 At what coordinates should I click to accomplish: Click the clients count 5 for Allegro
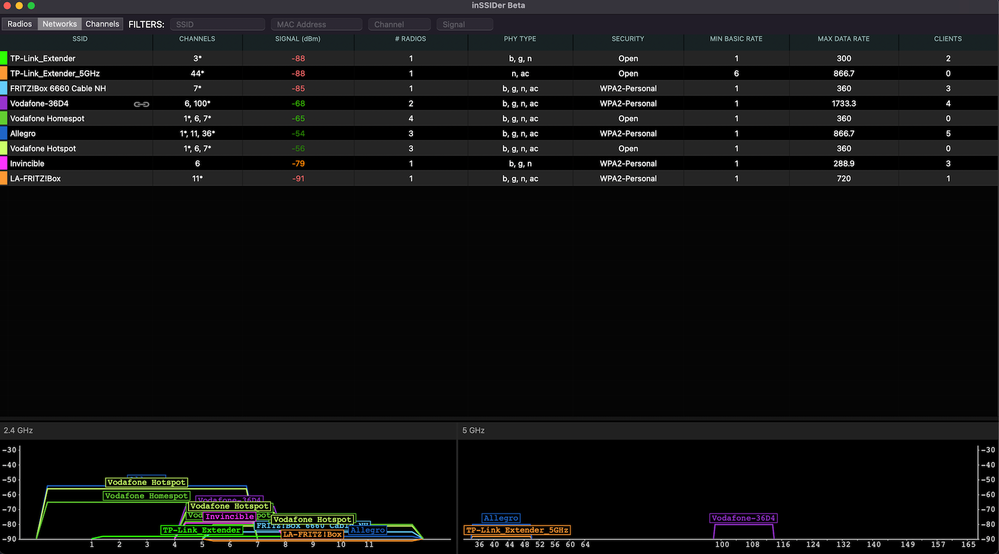pyautogui.click(x=948, y=134)
